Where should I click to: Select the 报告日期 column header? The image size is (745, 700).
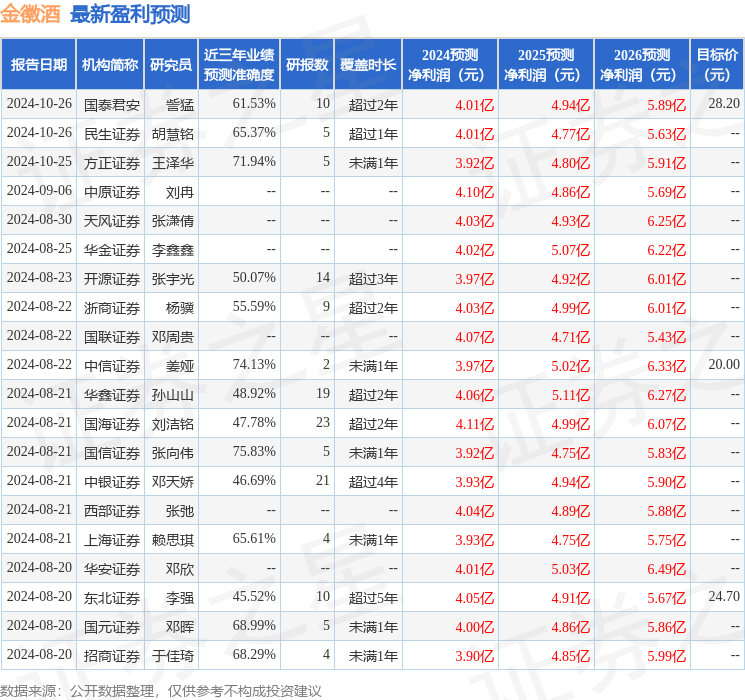point(38,65)
